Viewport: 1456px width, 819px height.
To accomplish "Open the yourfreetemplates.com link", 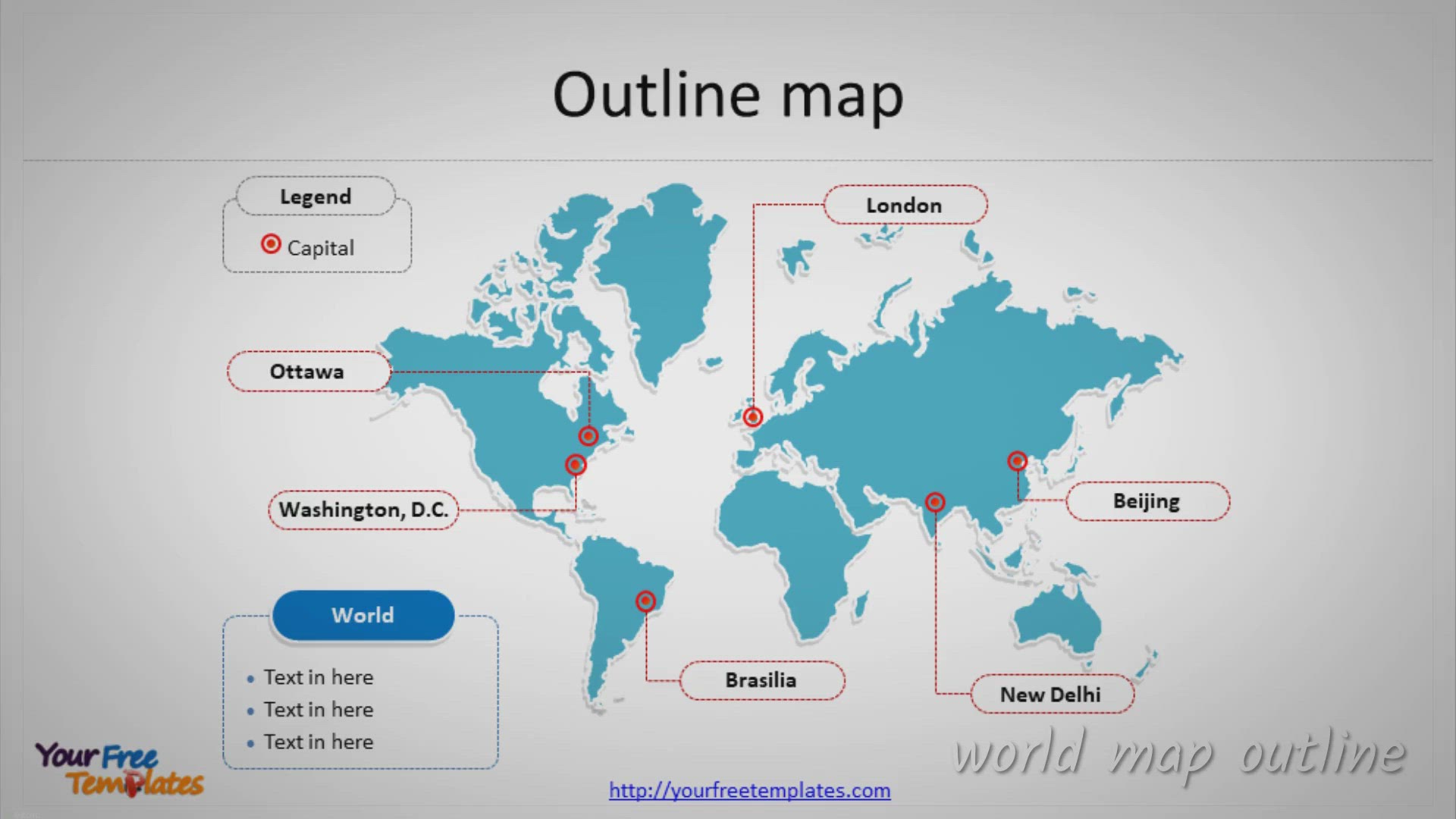I will tap(749, 790).
